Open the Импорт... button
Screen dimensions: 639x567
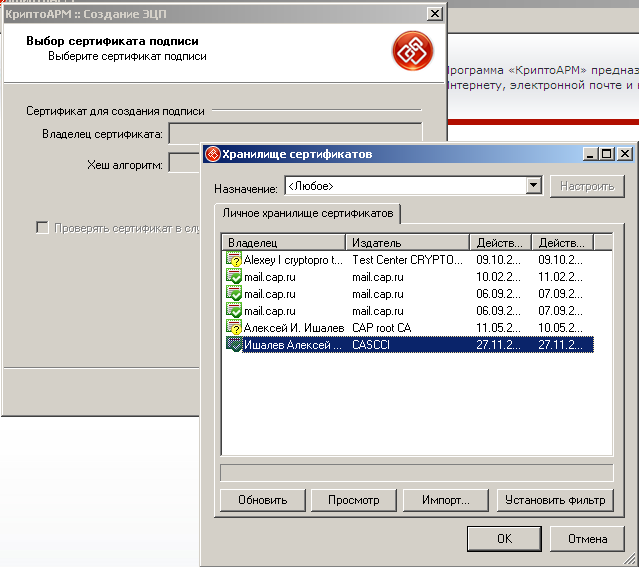tap(445, 500)
